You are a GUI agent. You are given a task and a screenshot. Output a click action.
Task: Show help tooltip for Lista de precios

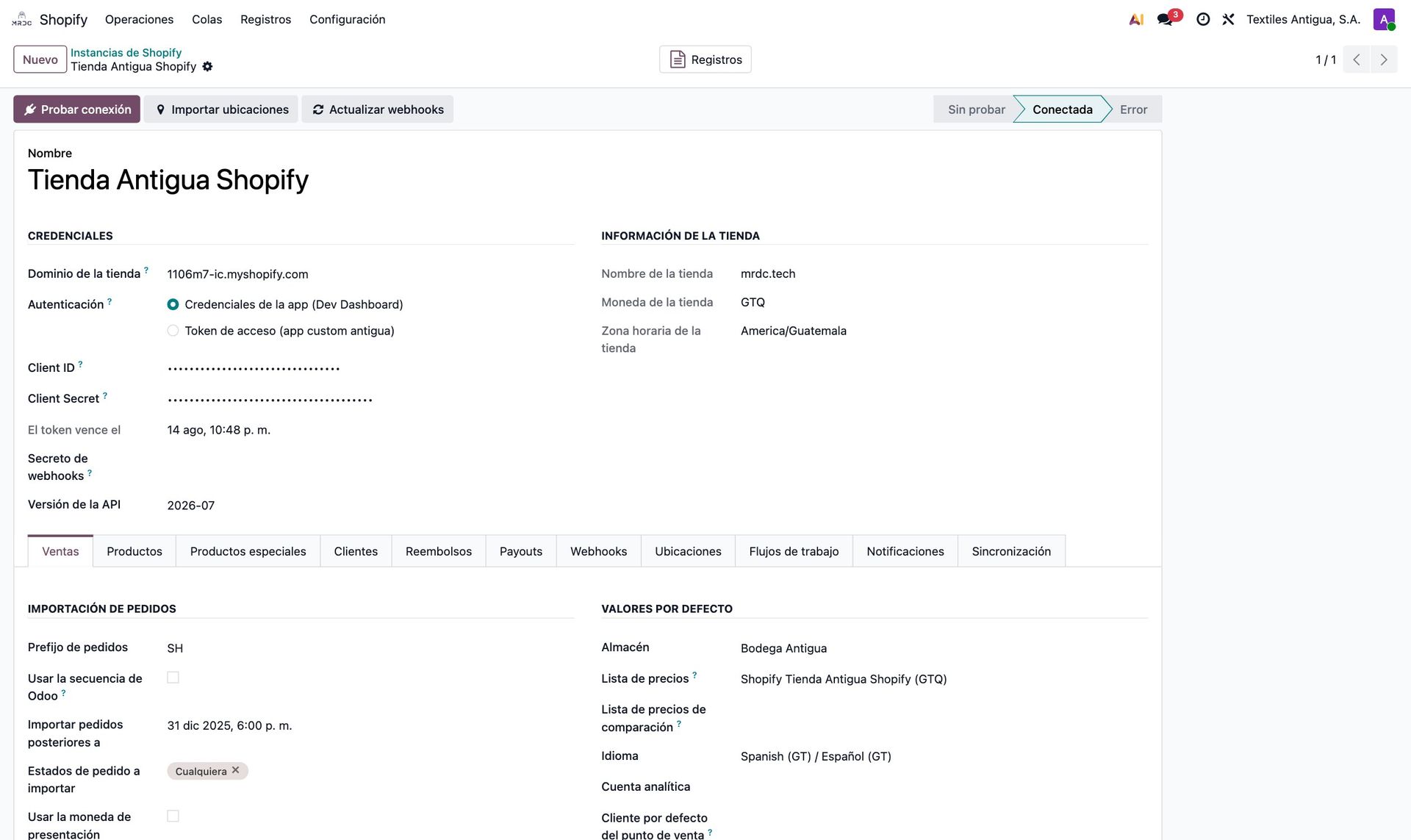click(x=694, y=675)
